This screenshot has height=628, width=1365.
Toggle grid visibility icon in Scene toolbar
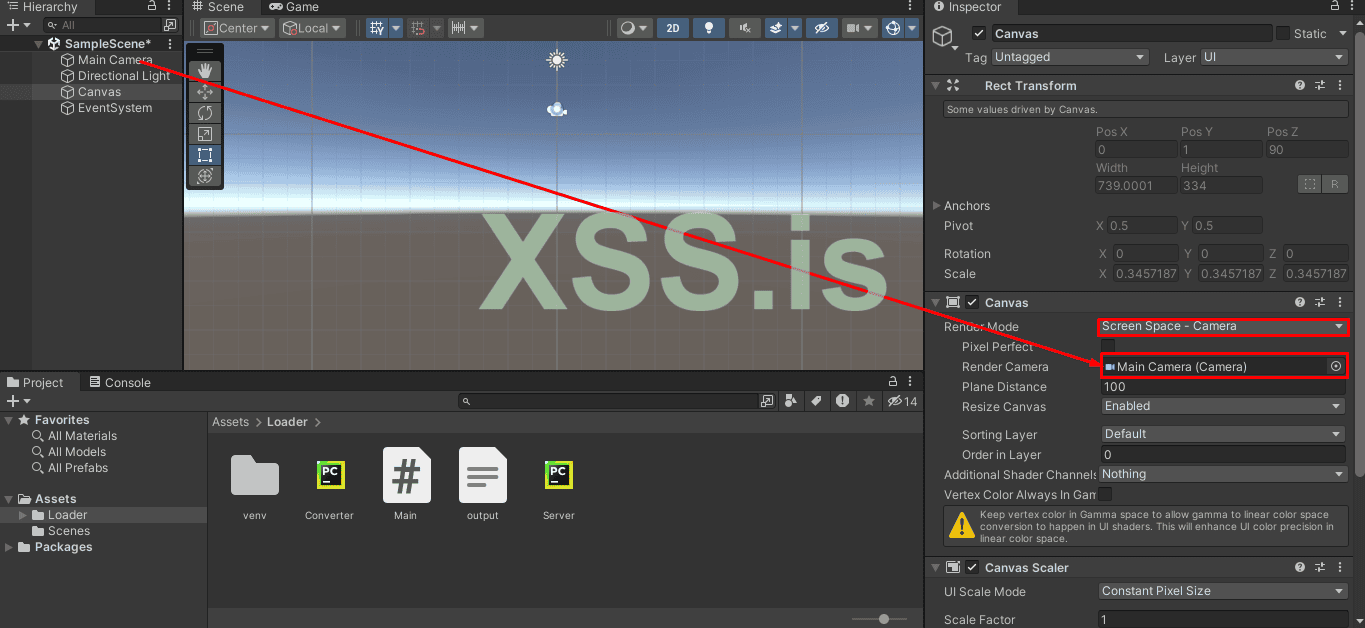pos(377,28)
